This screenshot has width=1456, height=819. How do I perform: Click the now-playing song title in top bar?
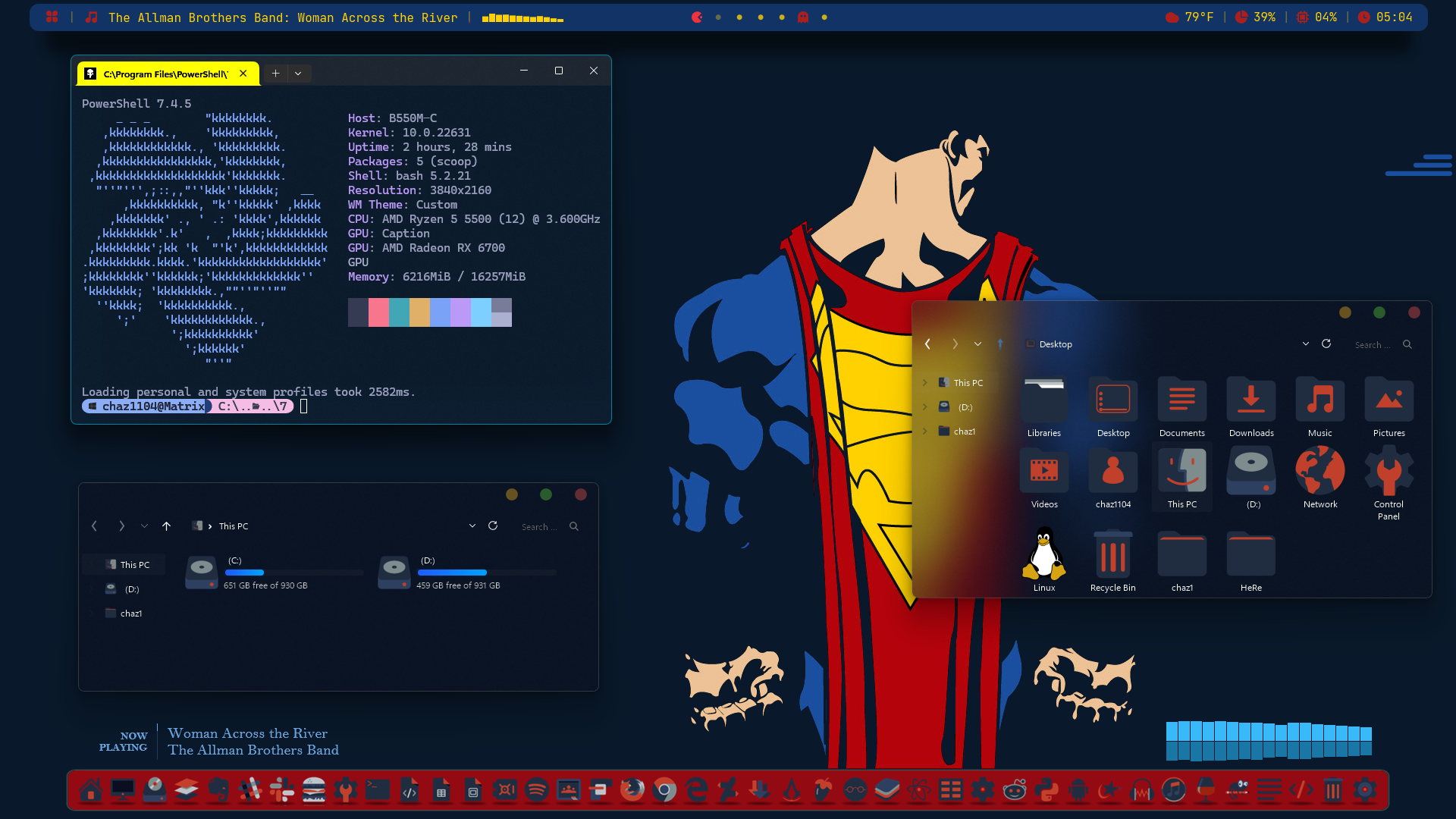[283, 17]
